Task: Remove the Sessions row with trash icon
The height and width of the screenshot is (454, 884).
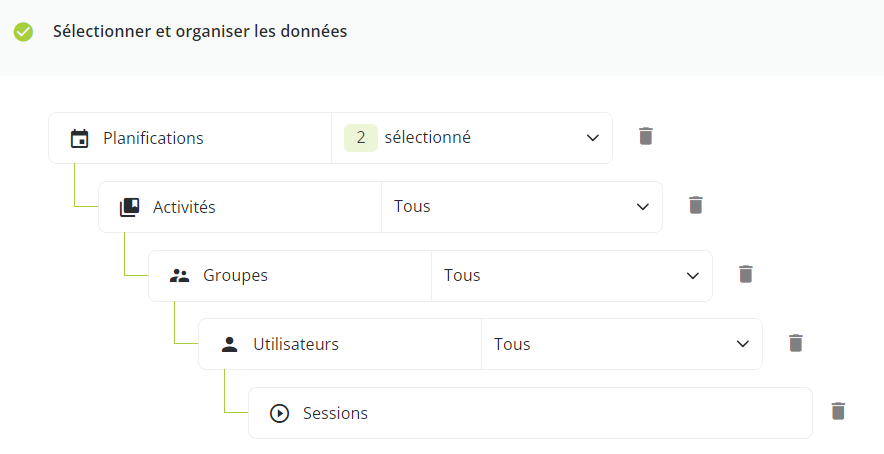Action: click(x=838, y=411)
